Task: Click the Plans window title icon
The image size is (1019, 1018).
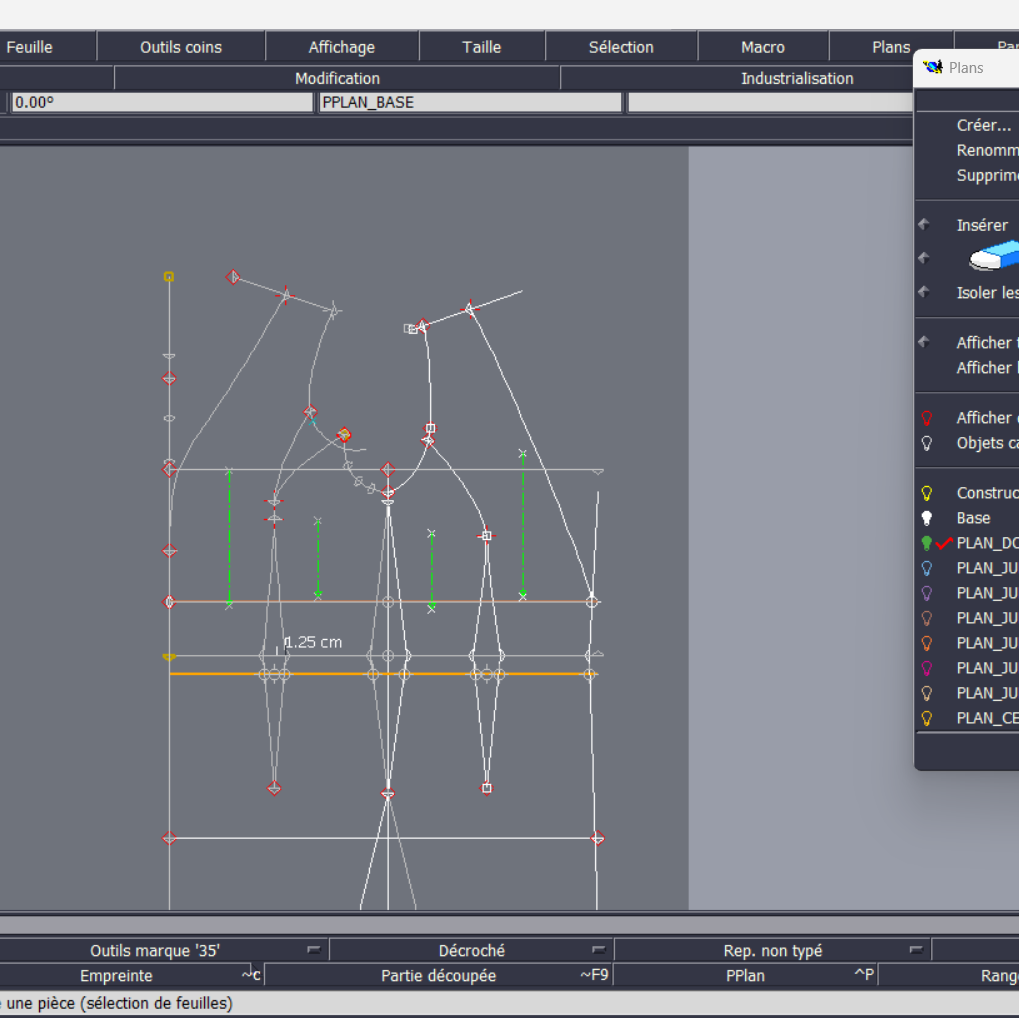Action: click(933, 67)
